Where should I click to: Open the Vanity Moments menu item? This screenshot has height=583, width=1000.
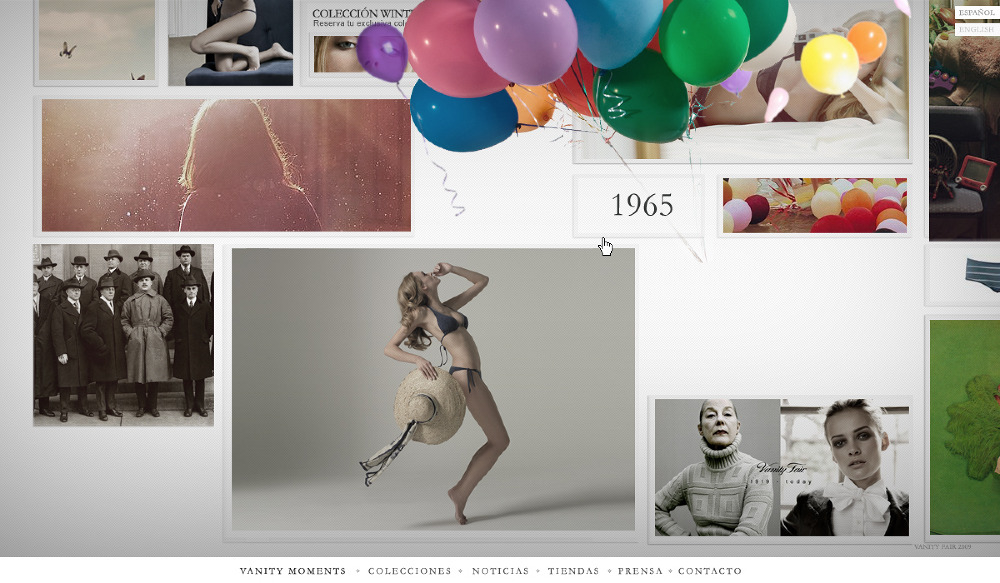(292, 571)
